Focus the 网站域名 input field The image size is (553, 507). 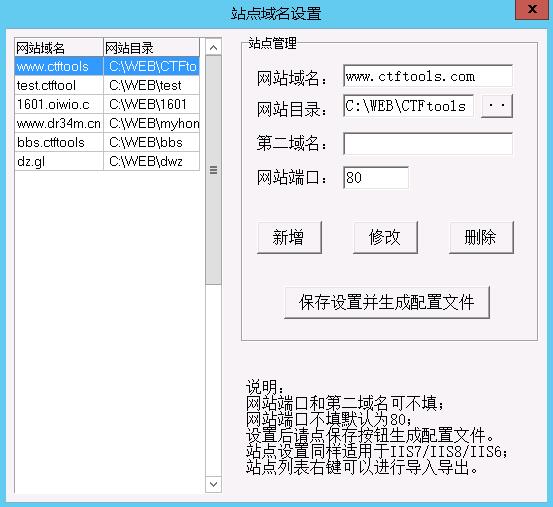point(428,75)
